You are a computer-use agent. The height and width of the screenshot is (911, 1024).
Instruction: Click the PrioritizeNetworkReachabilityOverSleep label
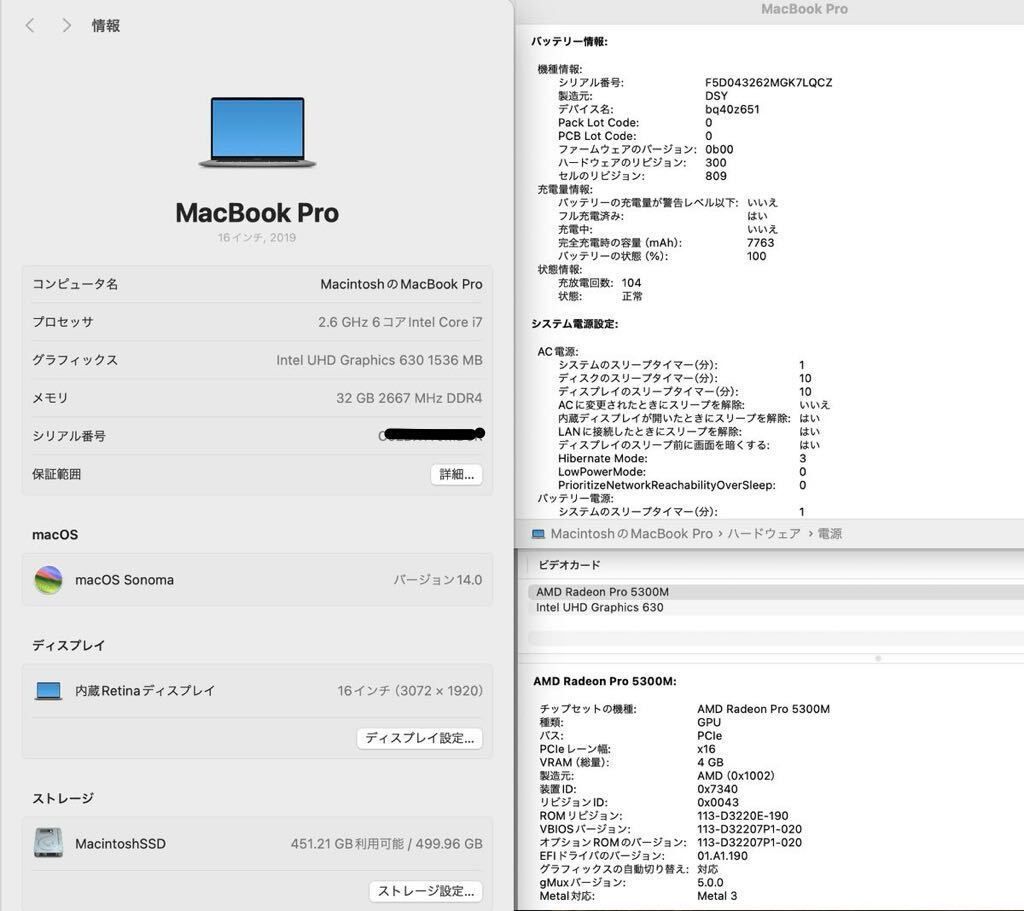click(x=667, y=485)
